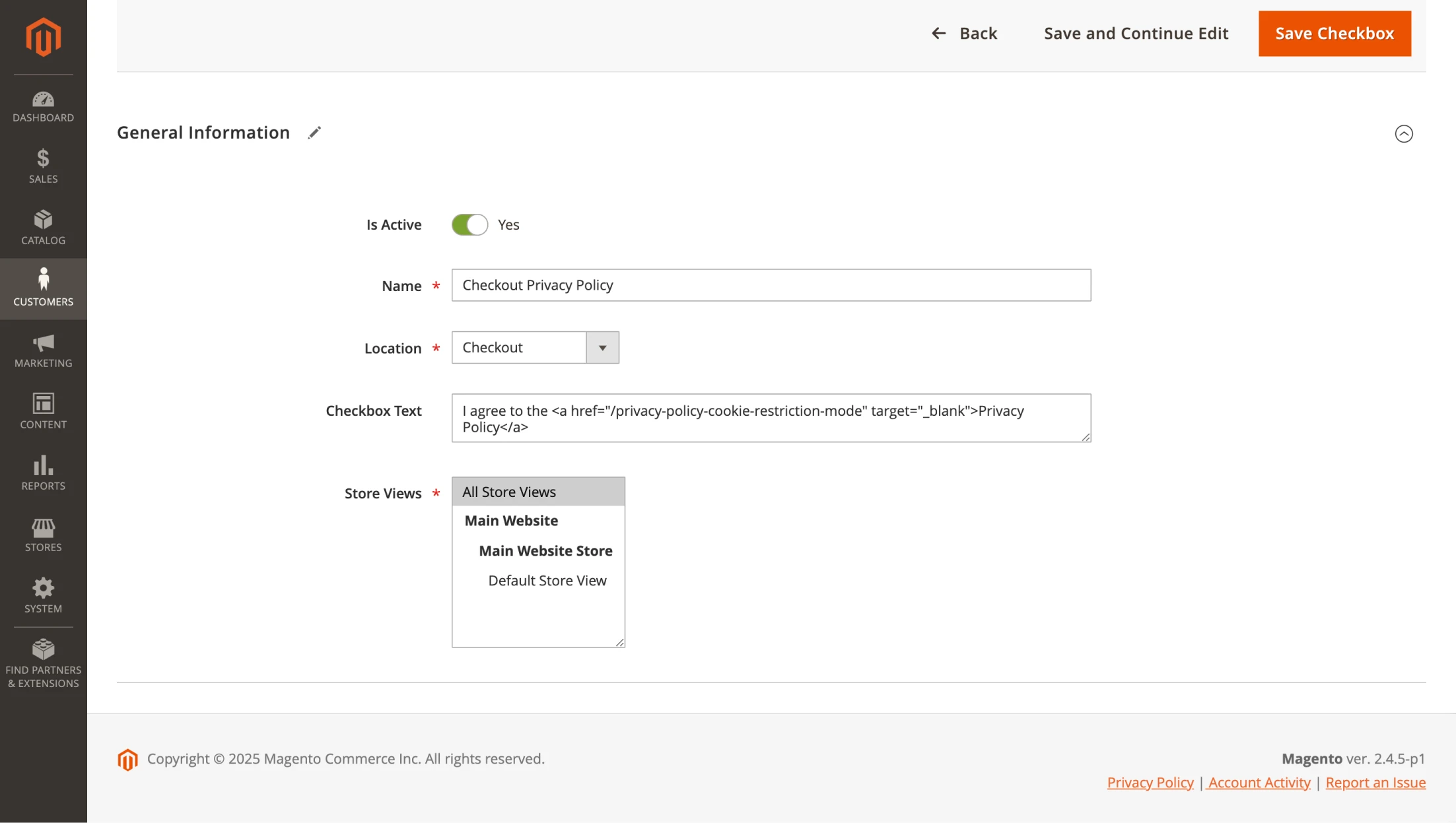Click the Back navigation button
This screenshot has width=1456, height=823.
pos(963,33)
